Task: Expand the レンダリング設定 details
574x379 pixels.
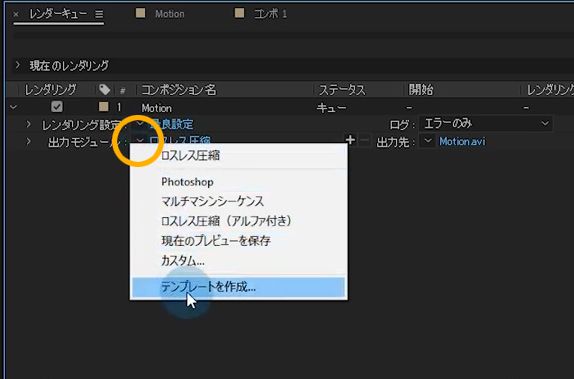Action: click(x=29, y=124)
